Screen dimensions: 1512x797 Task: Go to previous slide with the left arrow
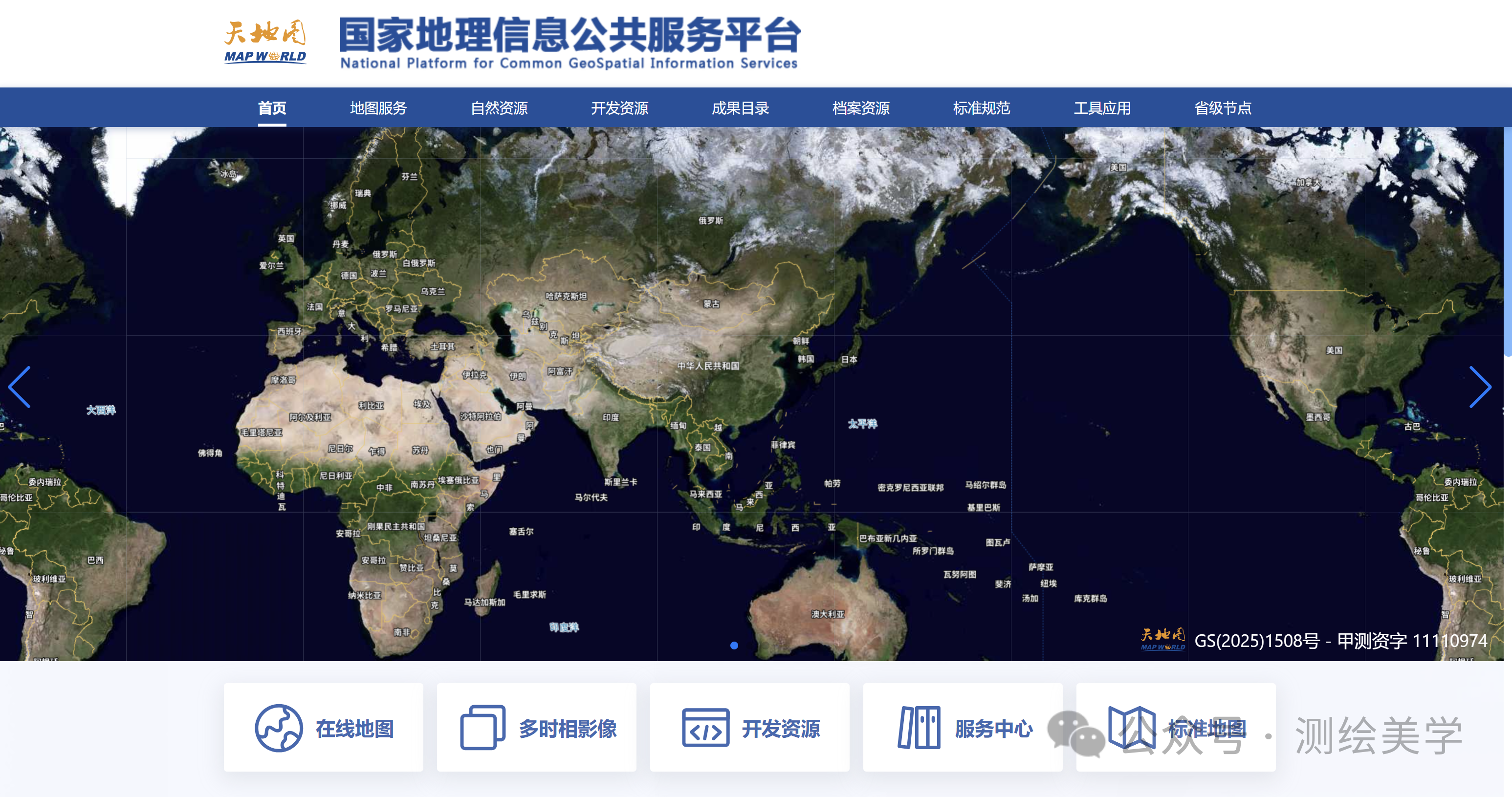coord(20,387)
